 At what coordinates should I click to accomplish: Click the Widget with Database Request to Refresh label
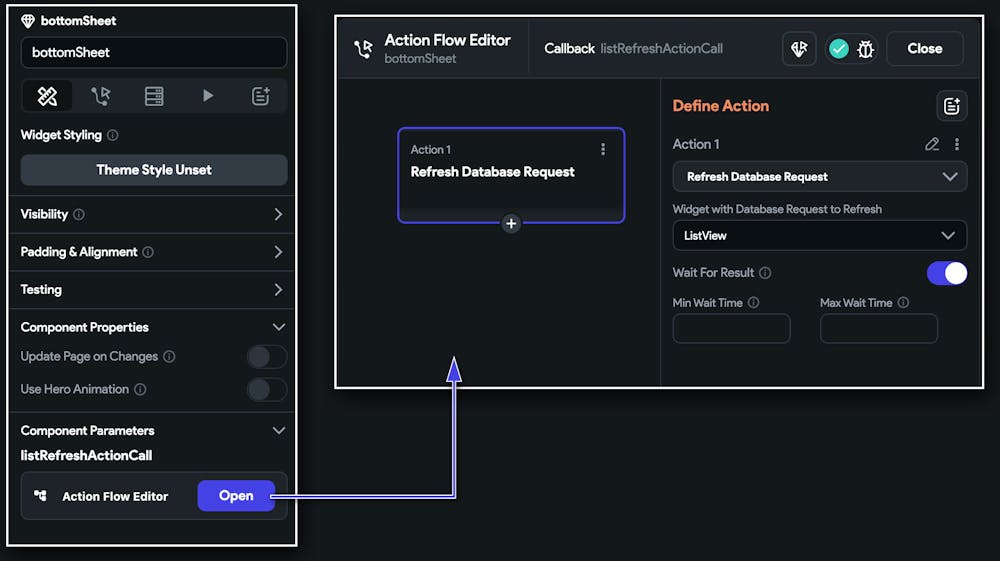tap(777, 209)
